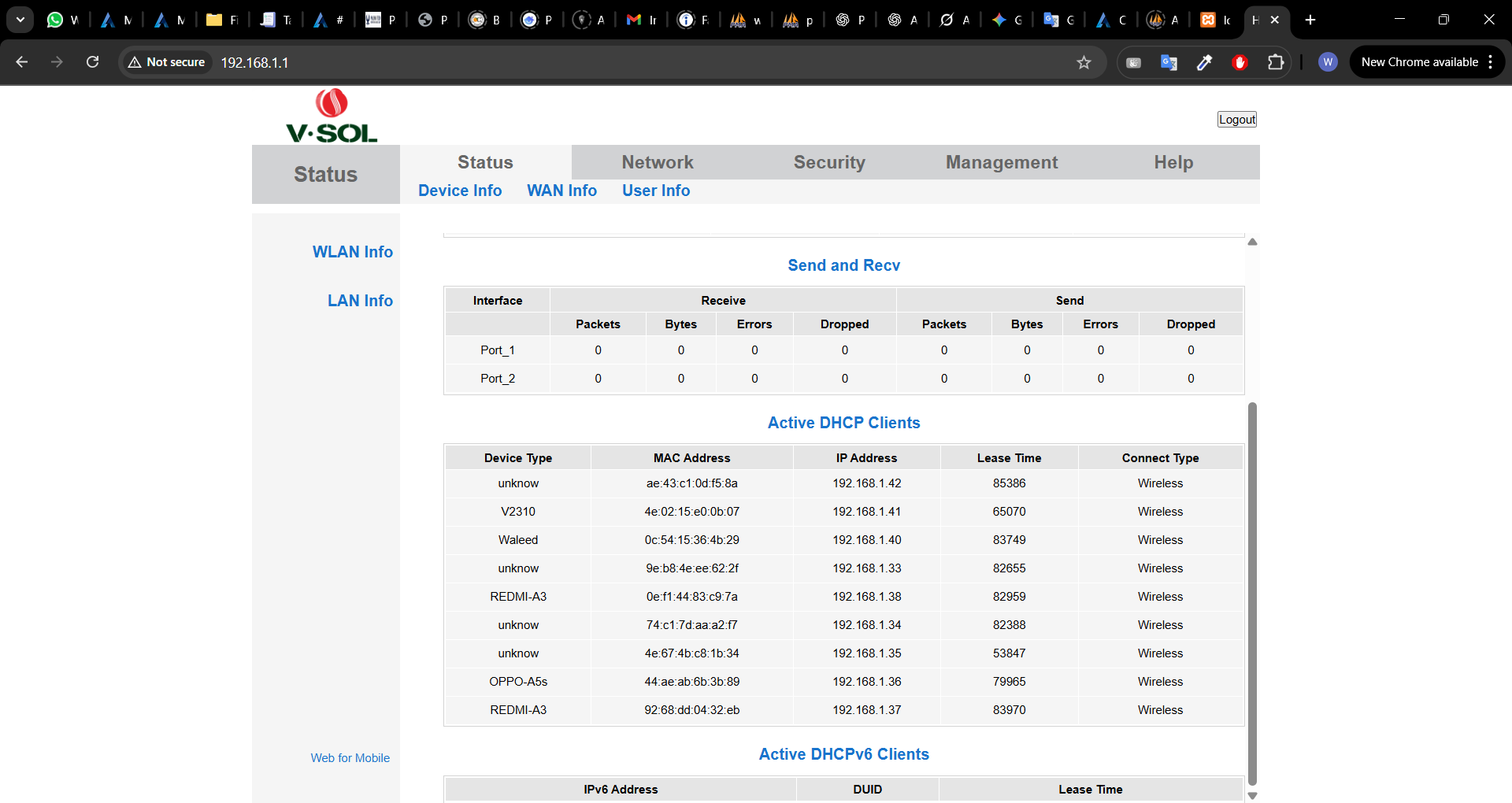Open the Extensions puzzle icon
This screenshot has height=803, width=1512.
click(x=1275, y=62)
